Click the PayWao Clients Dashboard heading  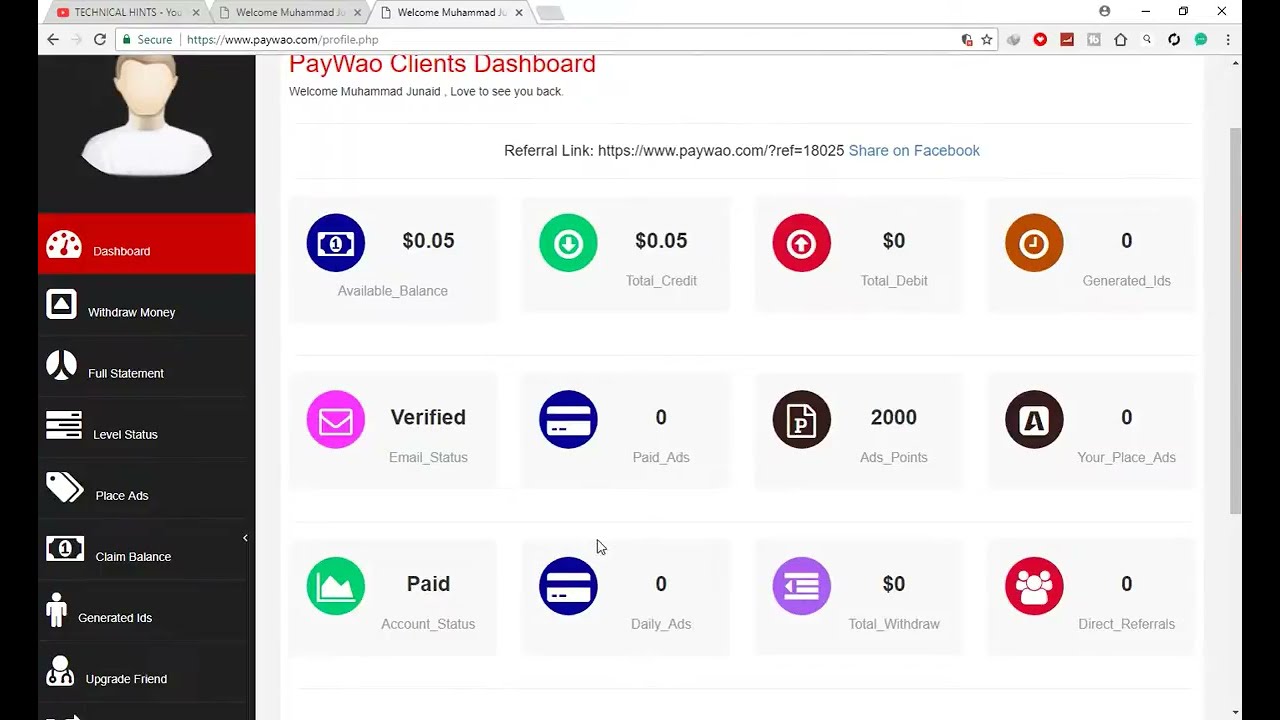click(x=442, y=63)
